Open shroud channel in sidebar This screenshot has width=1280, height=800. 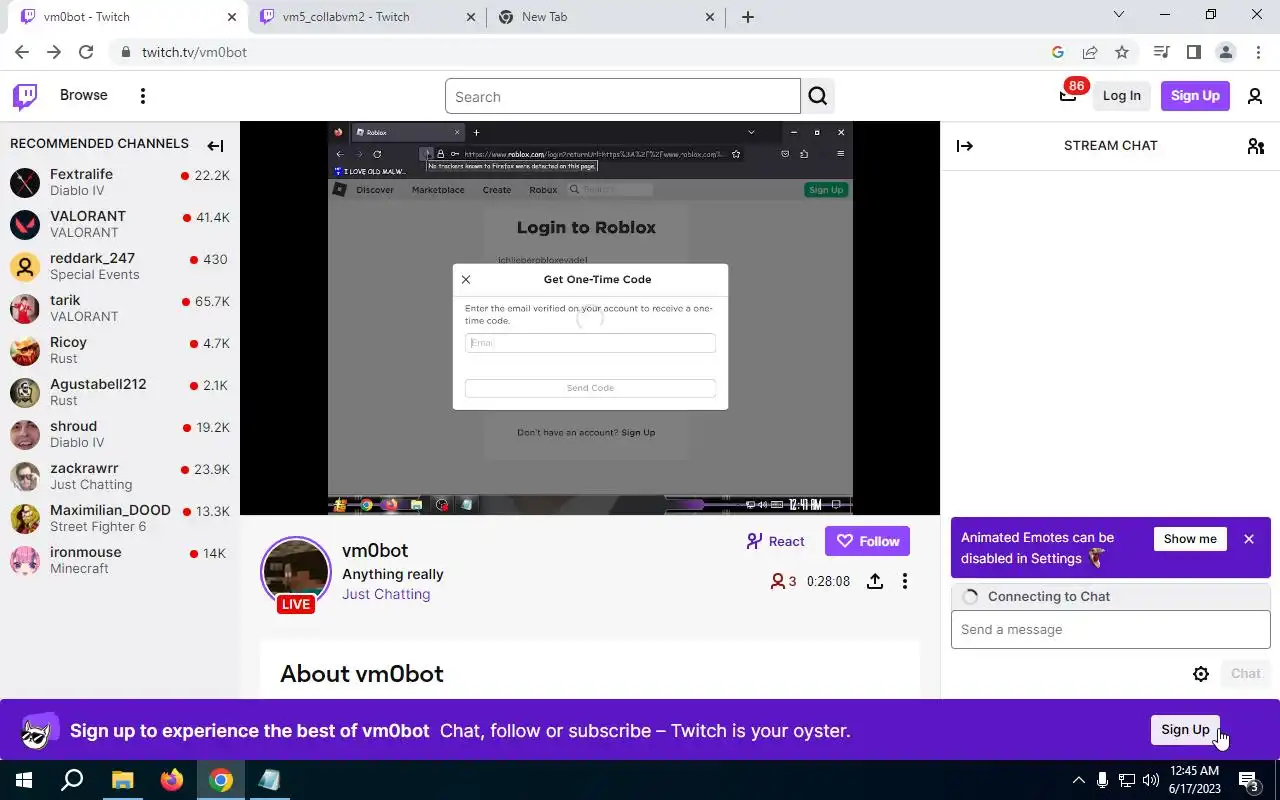(x=120, y=434)
